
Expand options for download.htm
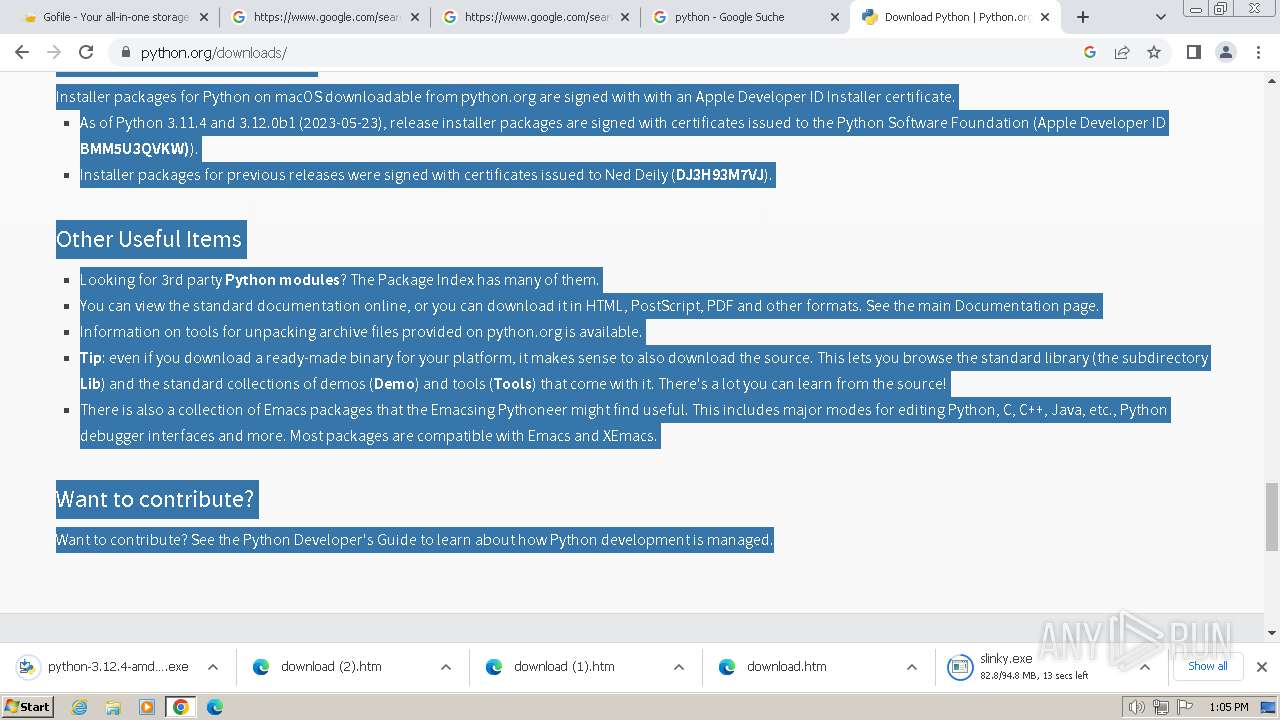click(x=912, y=667)
